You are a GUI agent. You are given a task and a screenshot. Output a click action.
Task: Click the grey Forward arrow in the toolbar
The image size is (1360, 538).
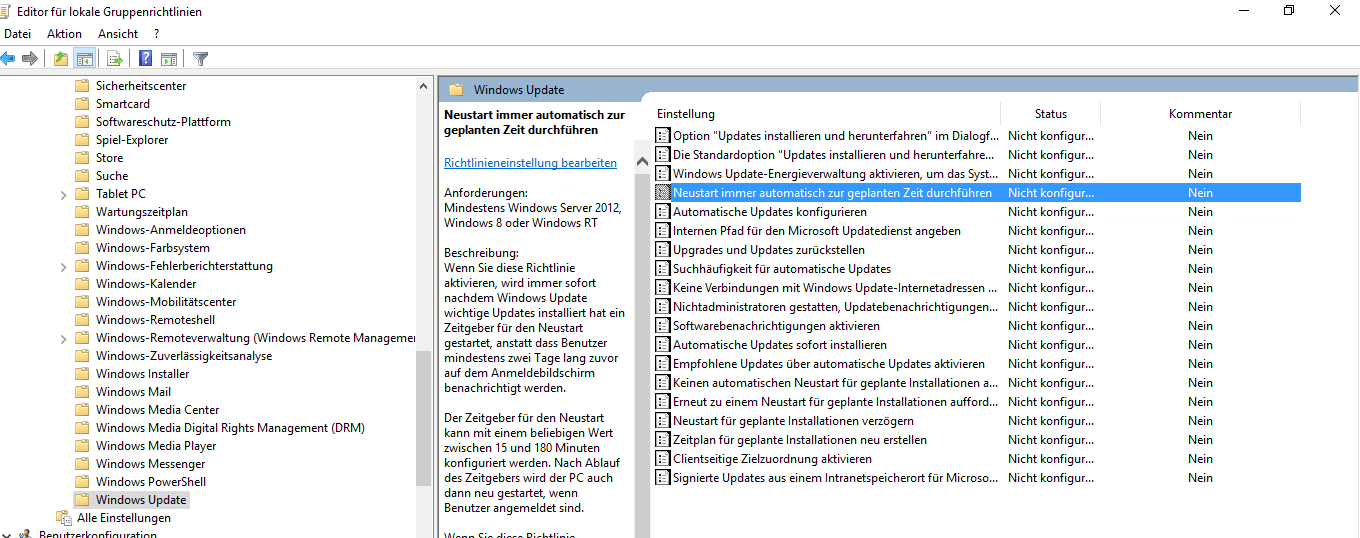click(x=30, y=59)
